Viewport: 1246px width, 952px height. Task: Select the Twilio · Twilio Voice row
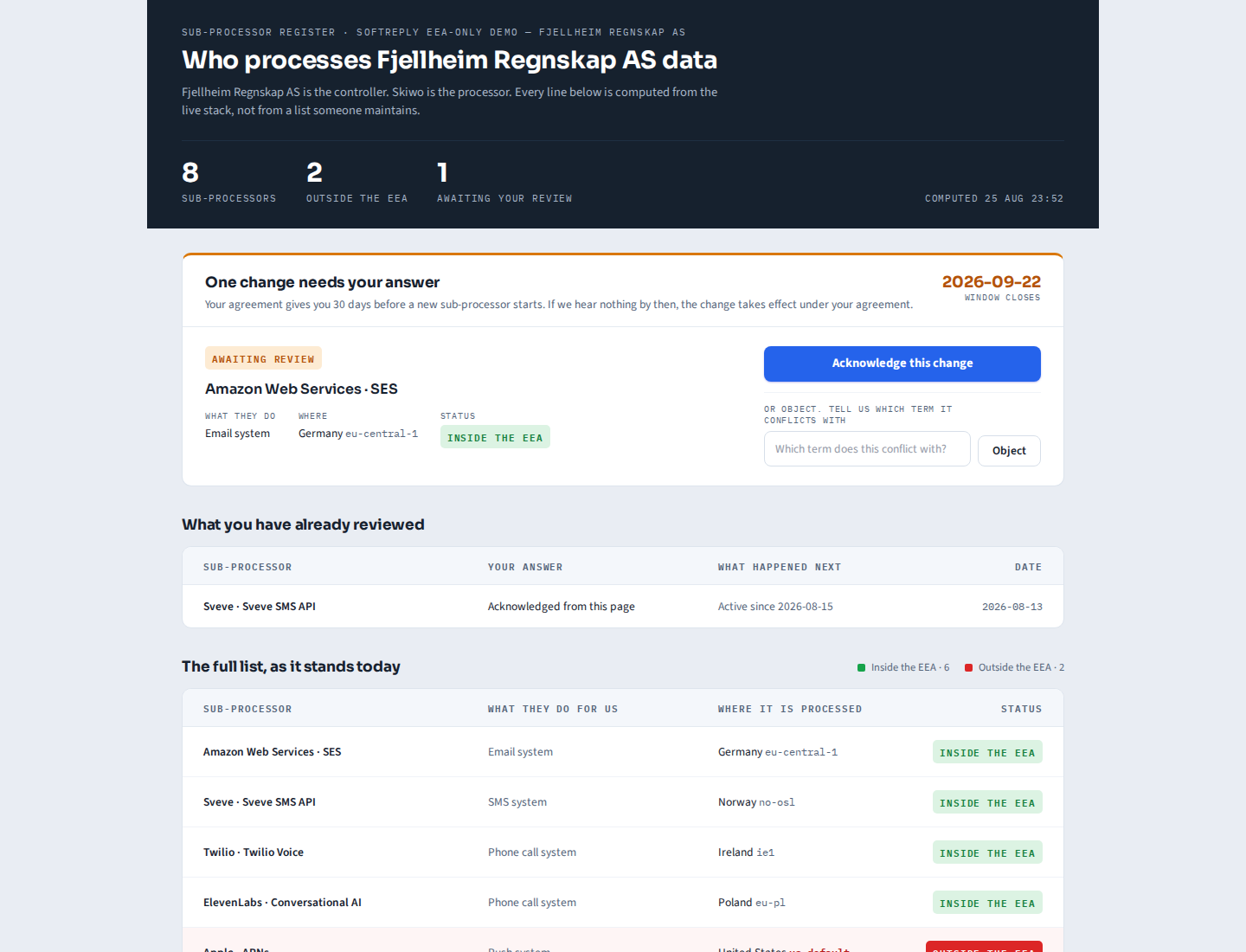click(x=623, y=852)
